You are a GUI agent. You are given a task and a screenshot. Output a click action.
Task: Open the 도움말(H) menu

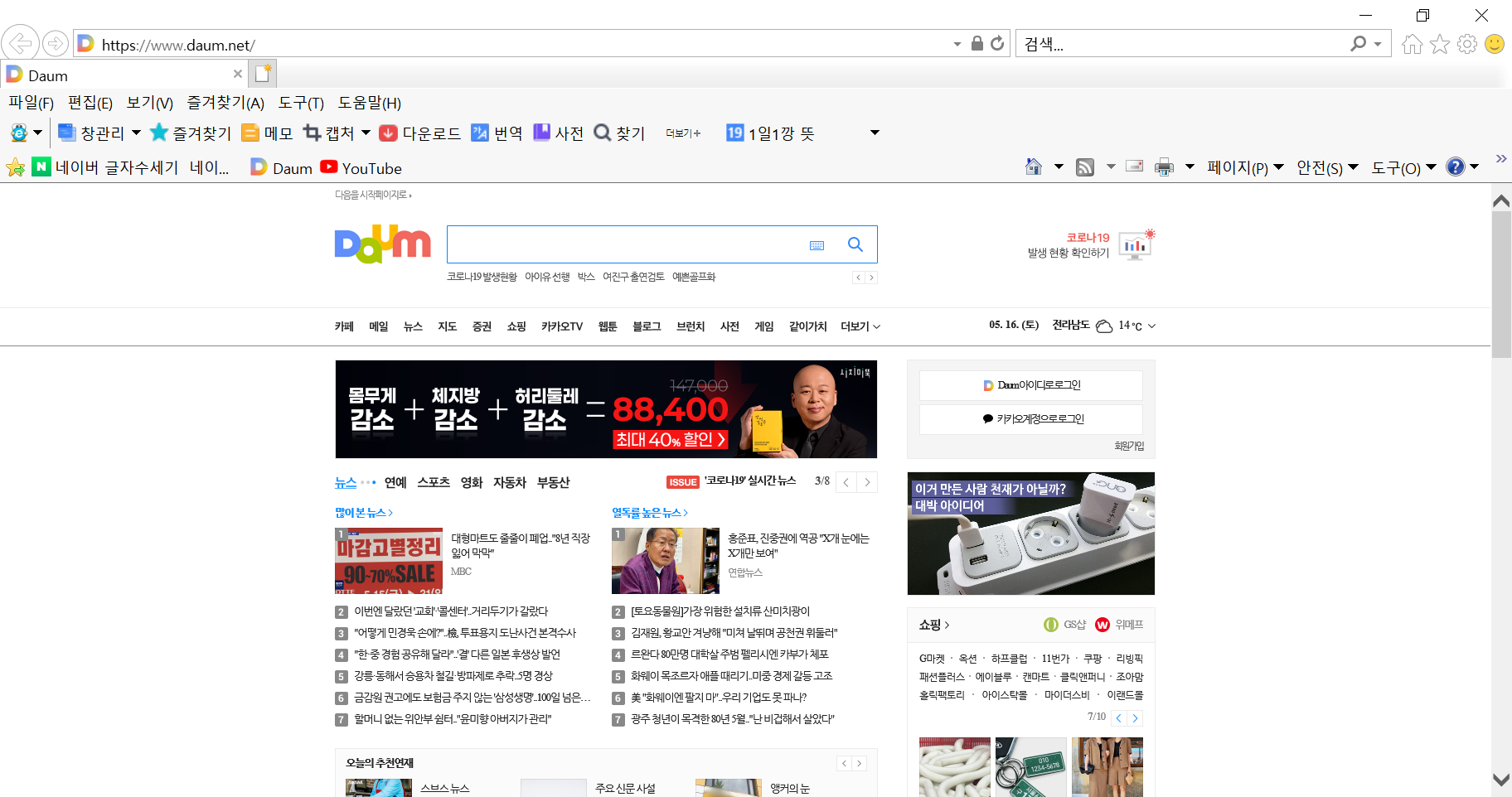click(x=369, y=103)
